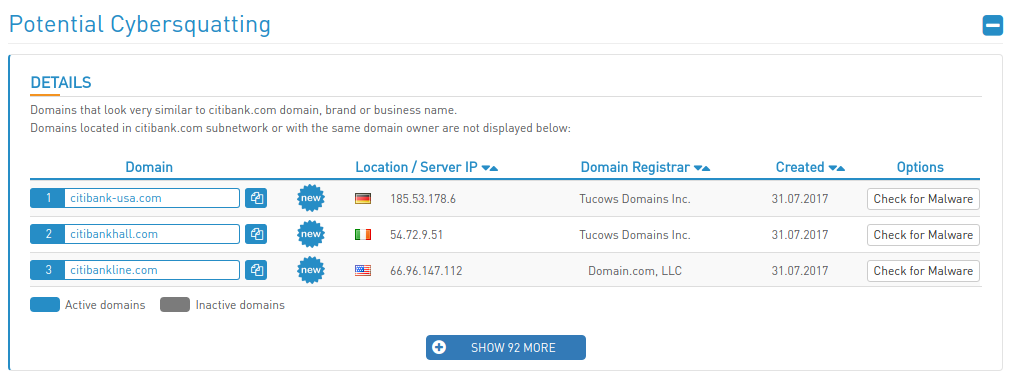Sort by Domain Registrar arrows

point(702,168)
